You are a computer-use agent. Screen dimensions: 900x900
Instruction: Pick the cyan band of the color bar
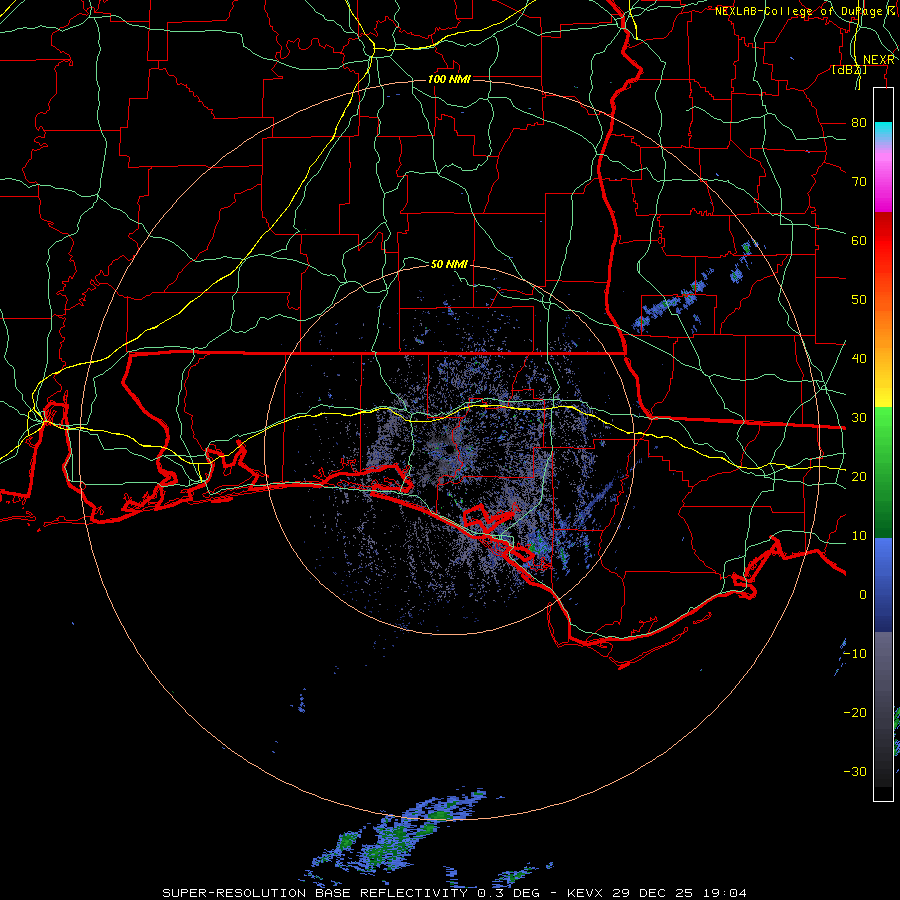coord(883,132)
